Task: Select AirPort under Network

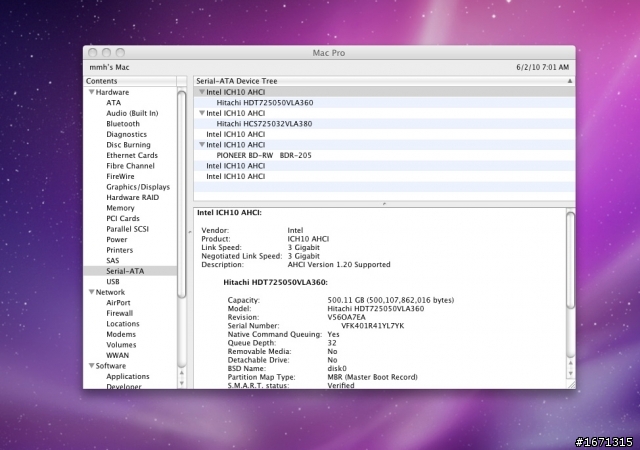Action: tap(118, 303)
